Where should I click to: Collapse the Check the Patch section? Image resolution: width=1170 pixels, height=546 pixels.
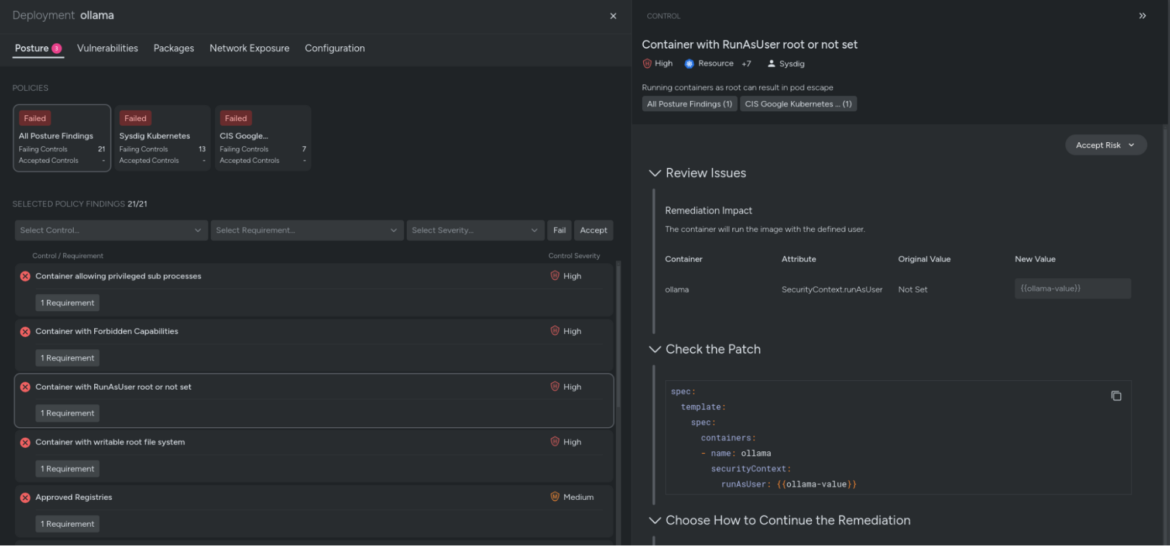(655, 349)
